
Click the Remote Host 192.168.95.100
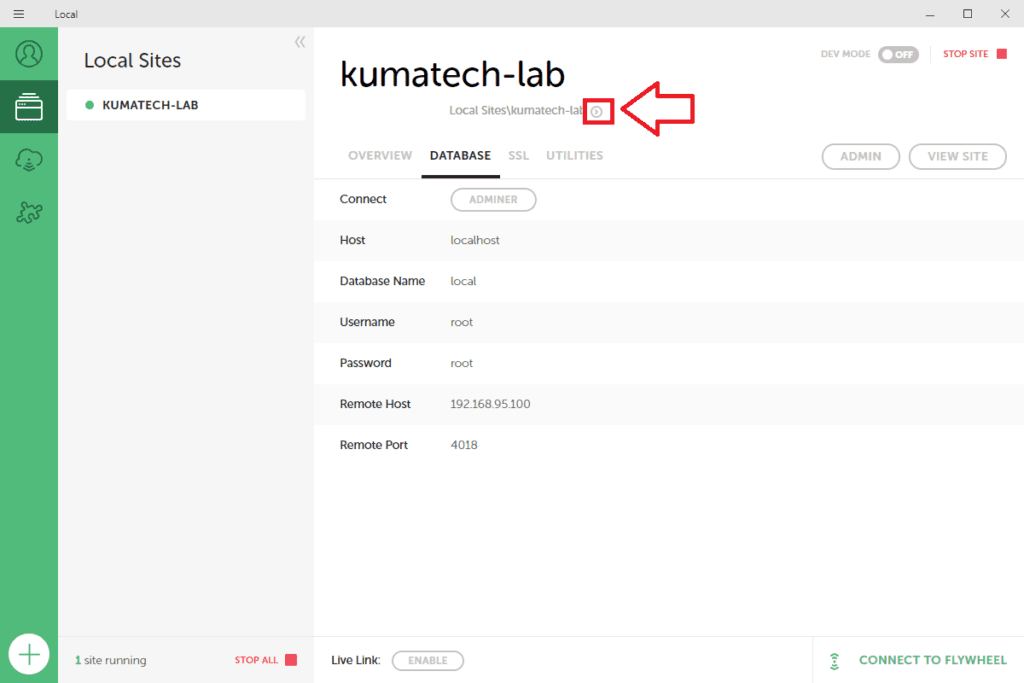[x=490, y=404]
